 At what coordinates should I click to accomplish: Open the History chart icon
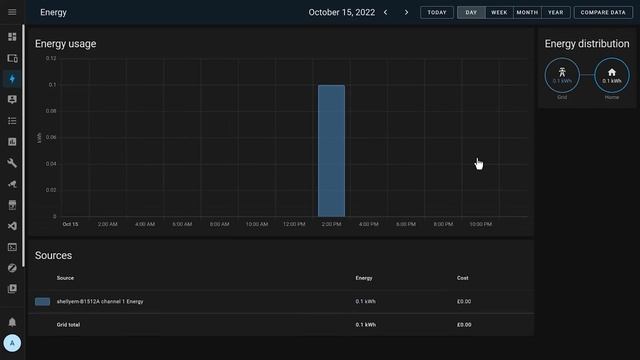pyautogui.click(x=12, y=142)
